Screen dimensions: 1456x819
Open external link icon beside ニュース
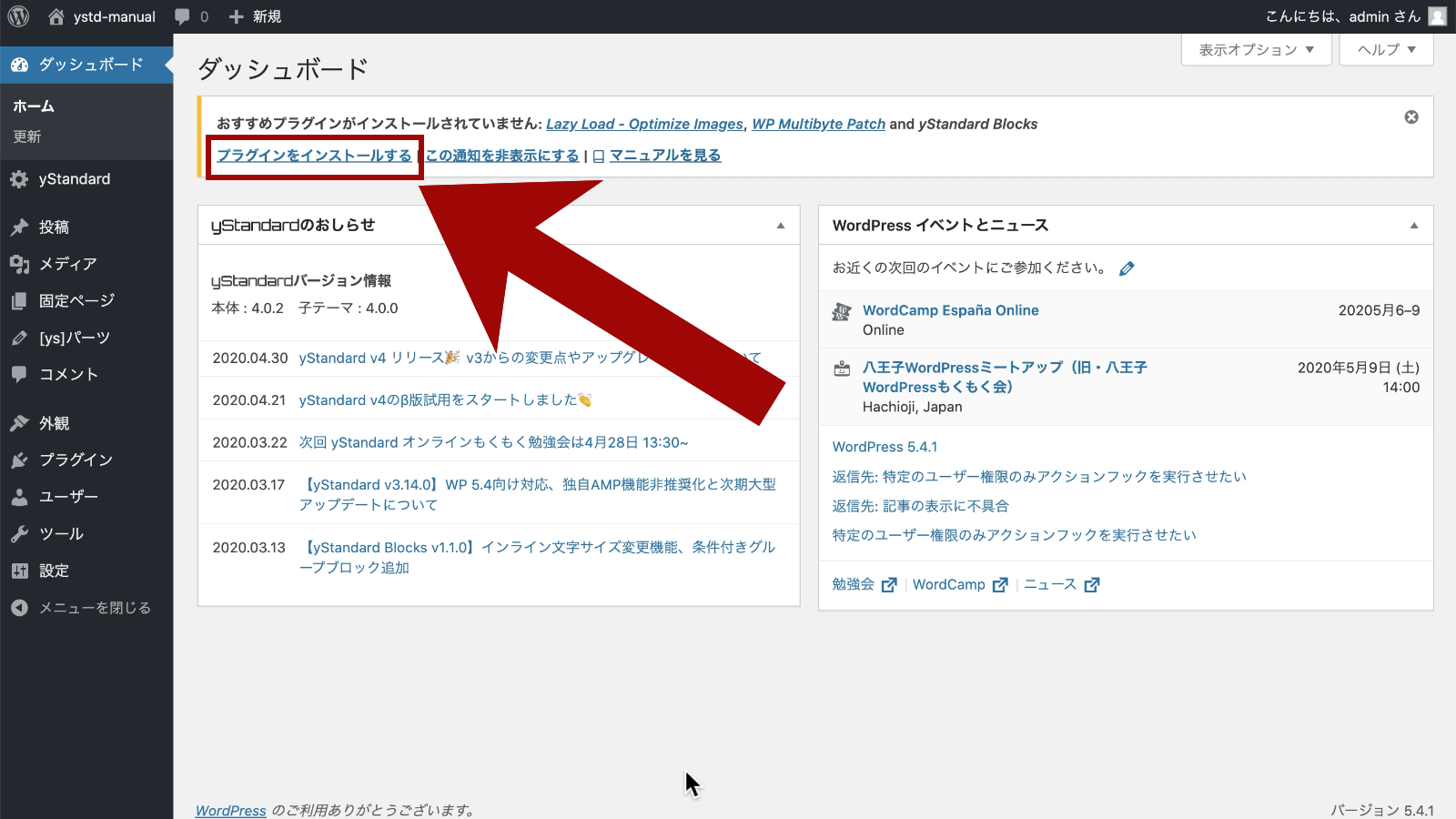click(1092, 585)
